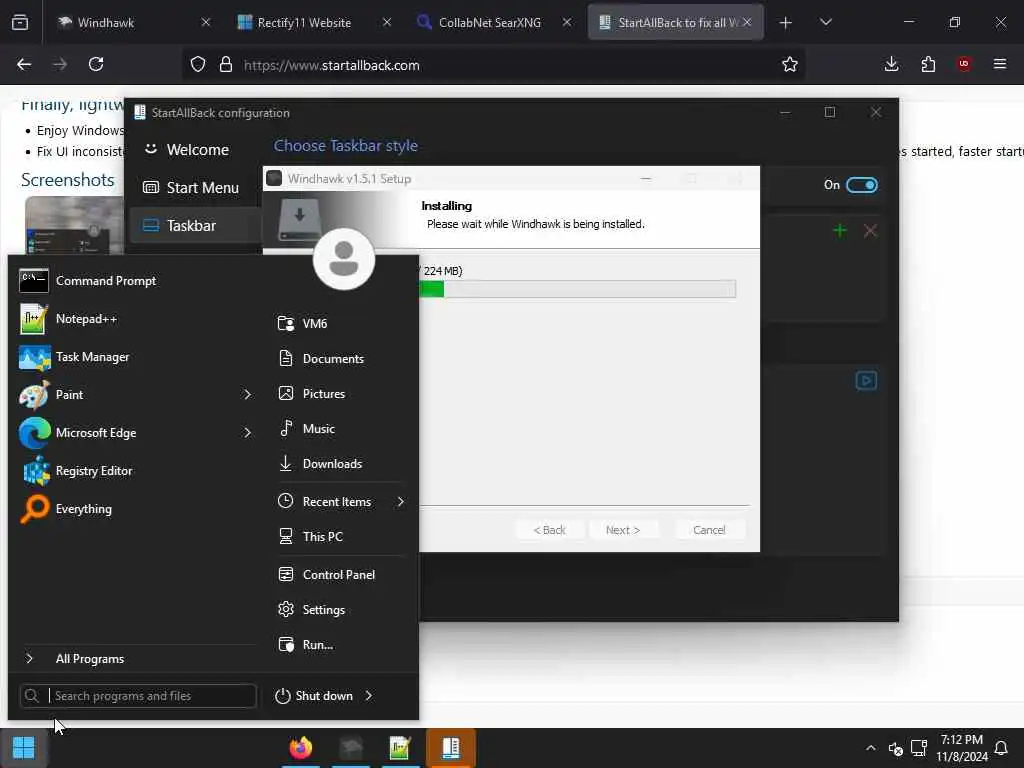
Task: Open the list all tabs dropdown
Action: point(825,23)
